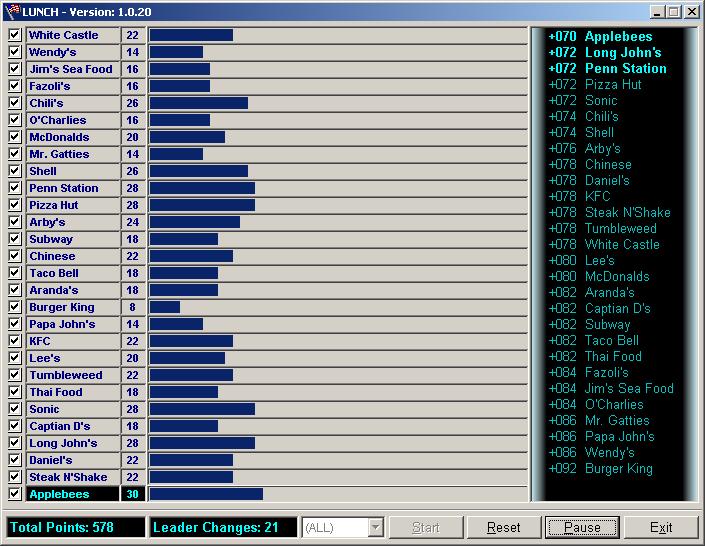Screen dimensions: 705x546
Task: Uncheck the White Castle checkbox
Action: tap(15, 35)
